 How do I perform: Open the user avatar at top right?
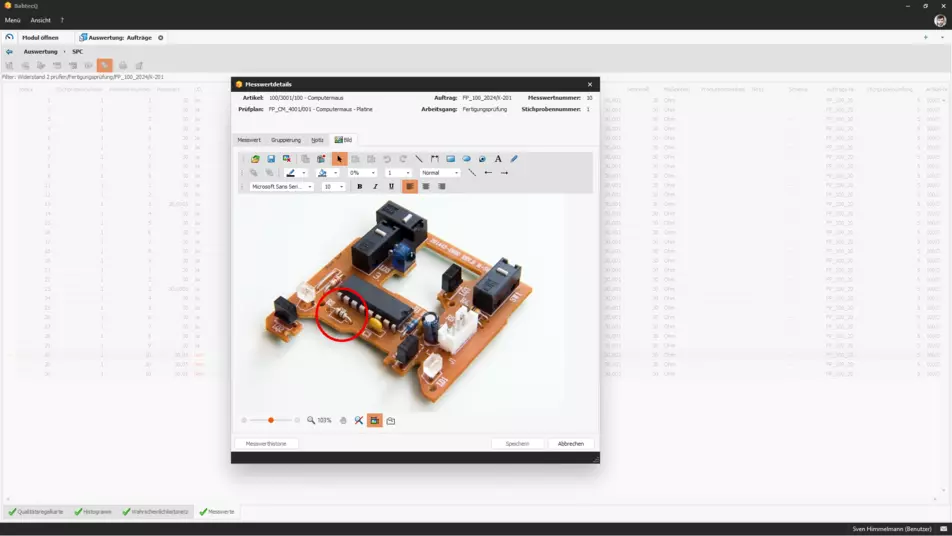tap(940, 21)
